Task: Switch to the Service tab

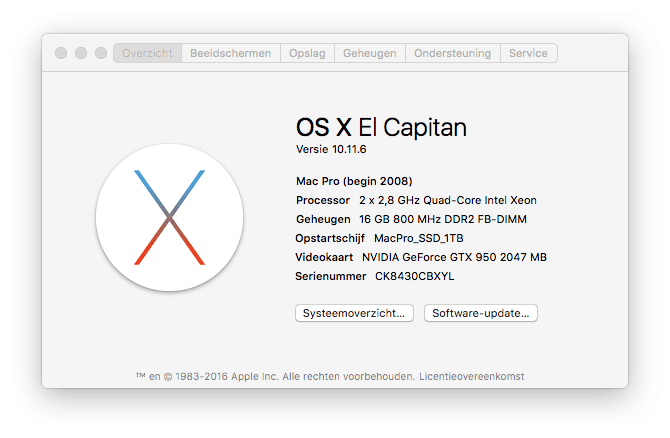Action: [529, 53]
